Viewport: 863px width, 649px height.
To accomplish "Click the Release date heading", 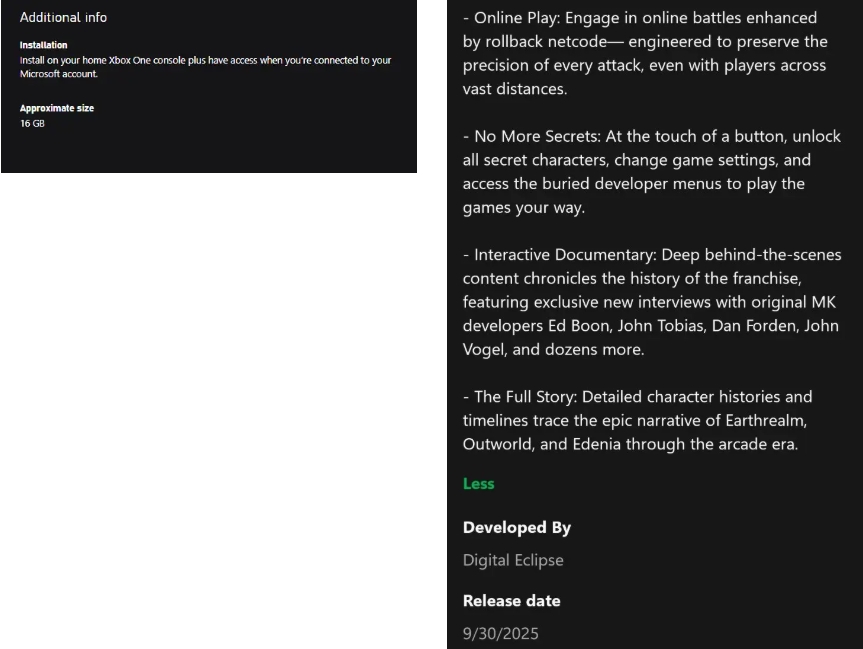I will point(511,601).
